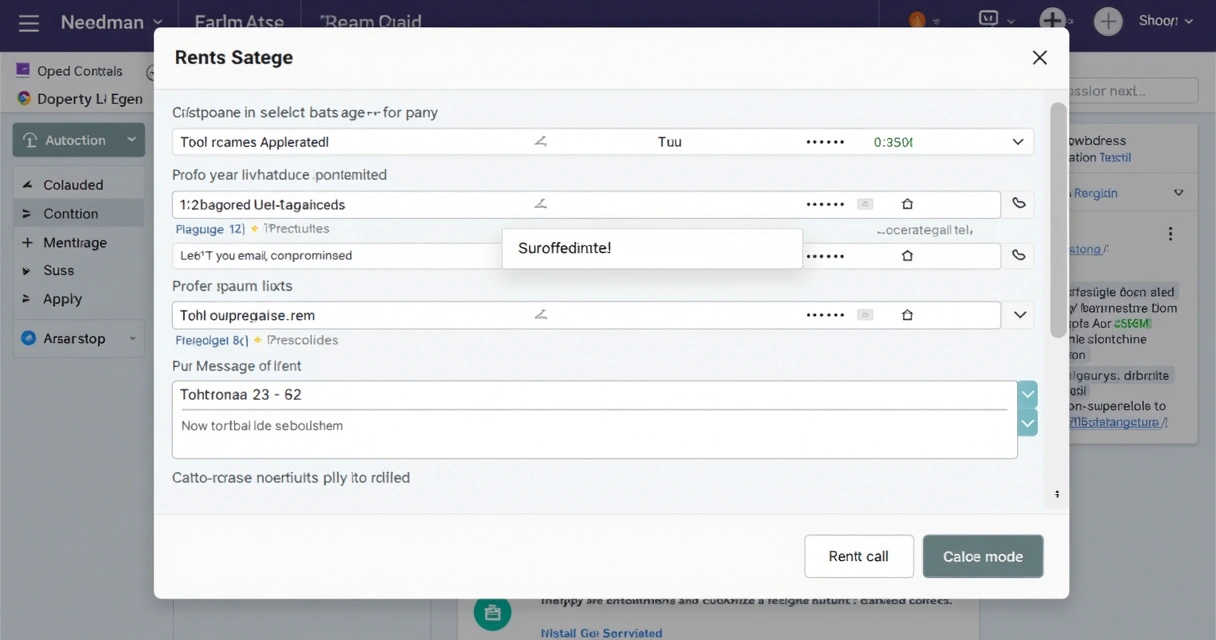This screenshot has height=640, width=1216.
Task: Click the green 0:3S0( value
Action: pos(893,142)
